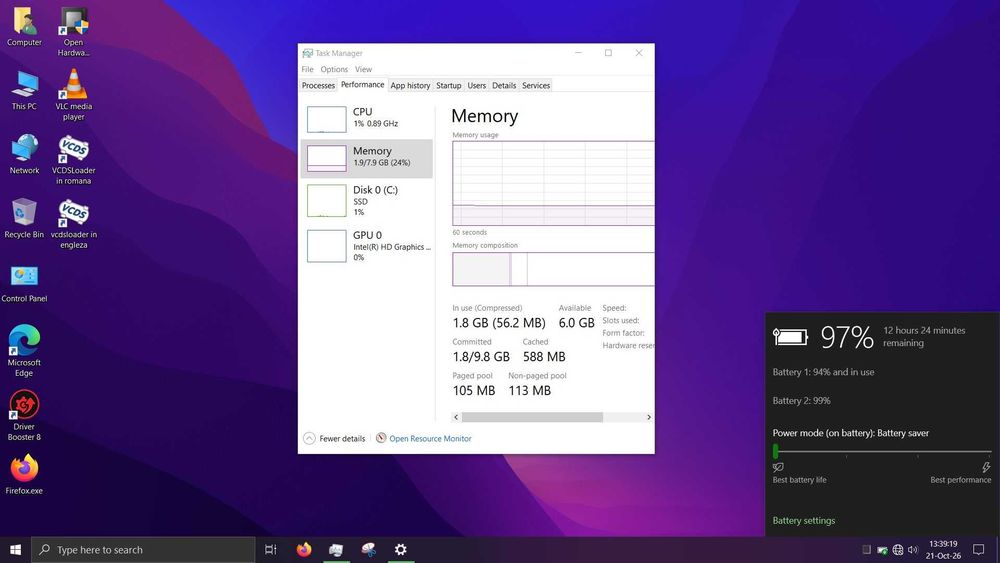Open VCDSLoader in romana shortcut
1000x563 pixels.
coord(73,159)
